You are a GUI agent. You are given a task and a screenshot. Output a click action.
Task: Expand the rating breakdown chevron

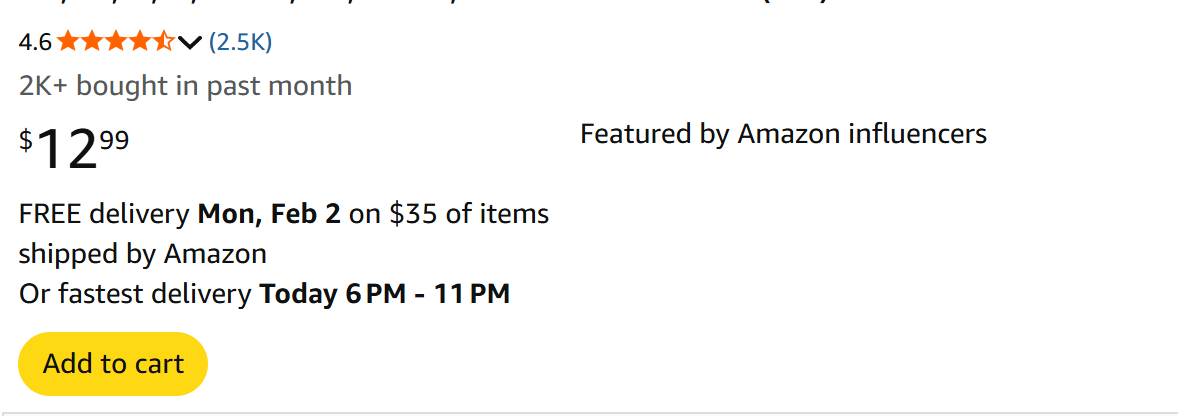[x=190, y=42]
